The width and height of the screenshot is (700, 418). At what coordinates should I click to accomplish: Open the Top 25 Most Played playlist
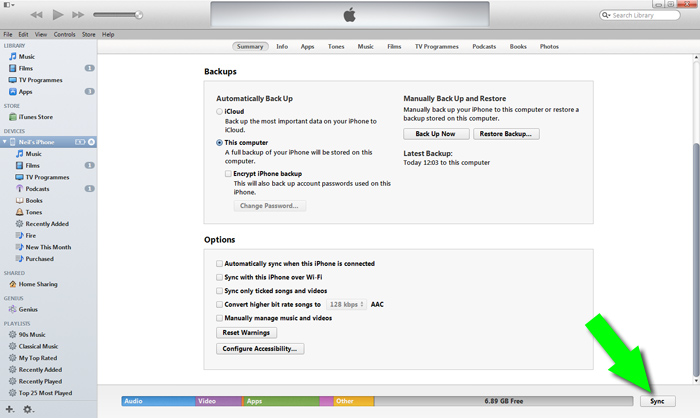click(x=45, y=393)
